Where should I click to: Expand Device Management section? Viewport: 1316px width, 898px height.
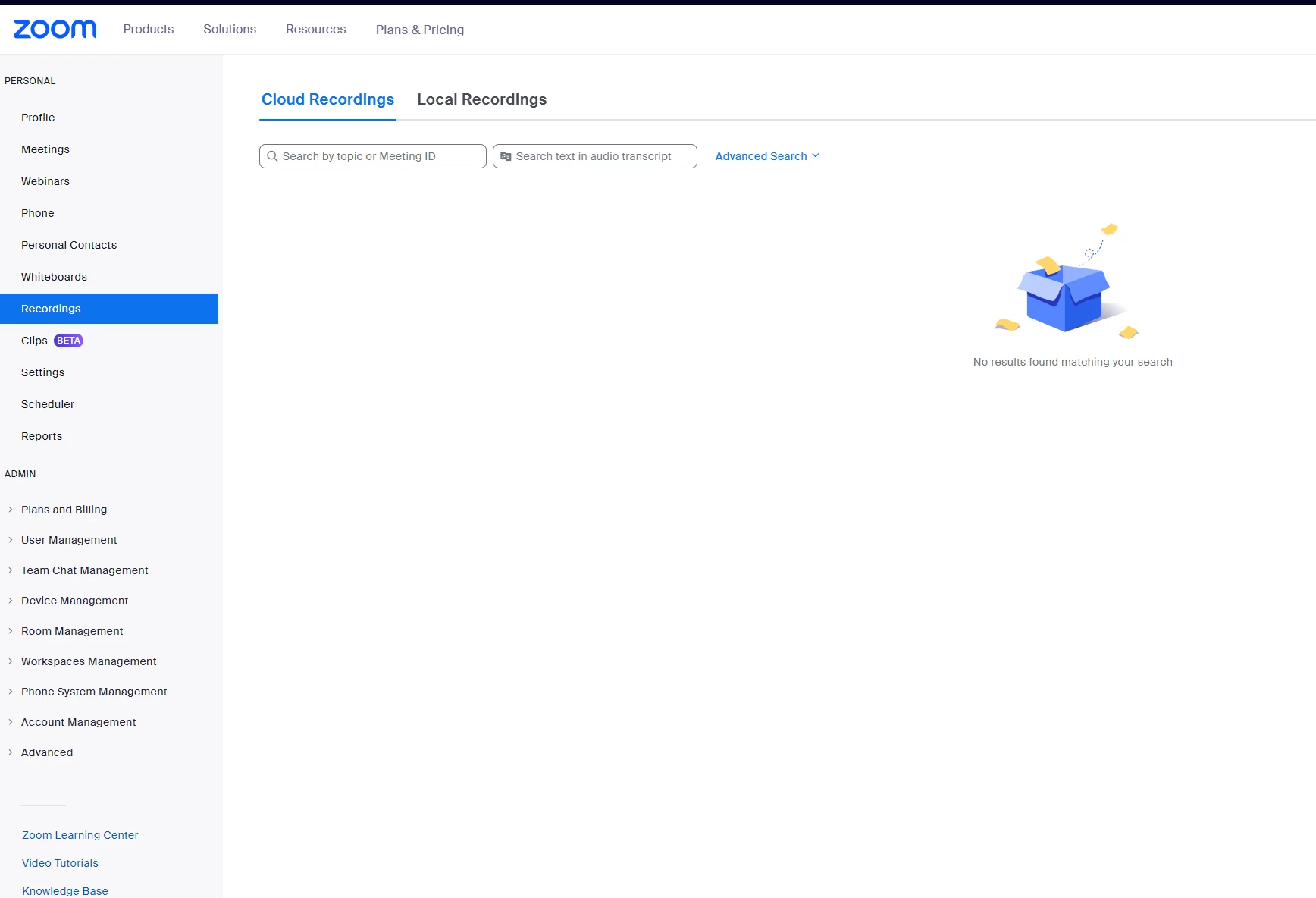point(74,601)
